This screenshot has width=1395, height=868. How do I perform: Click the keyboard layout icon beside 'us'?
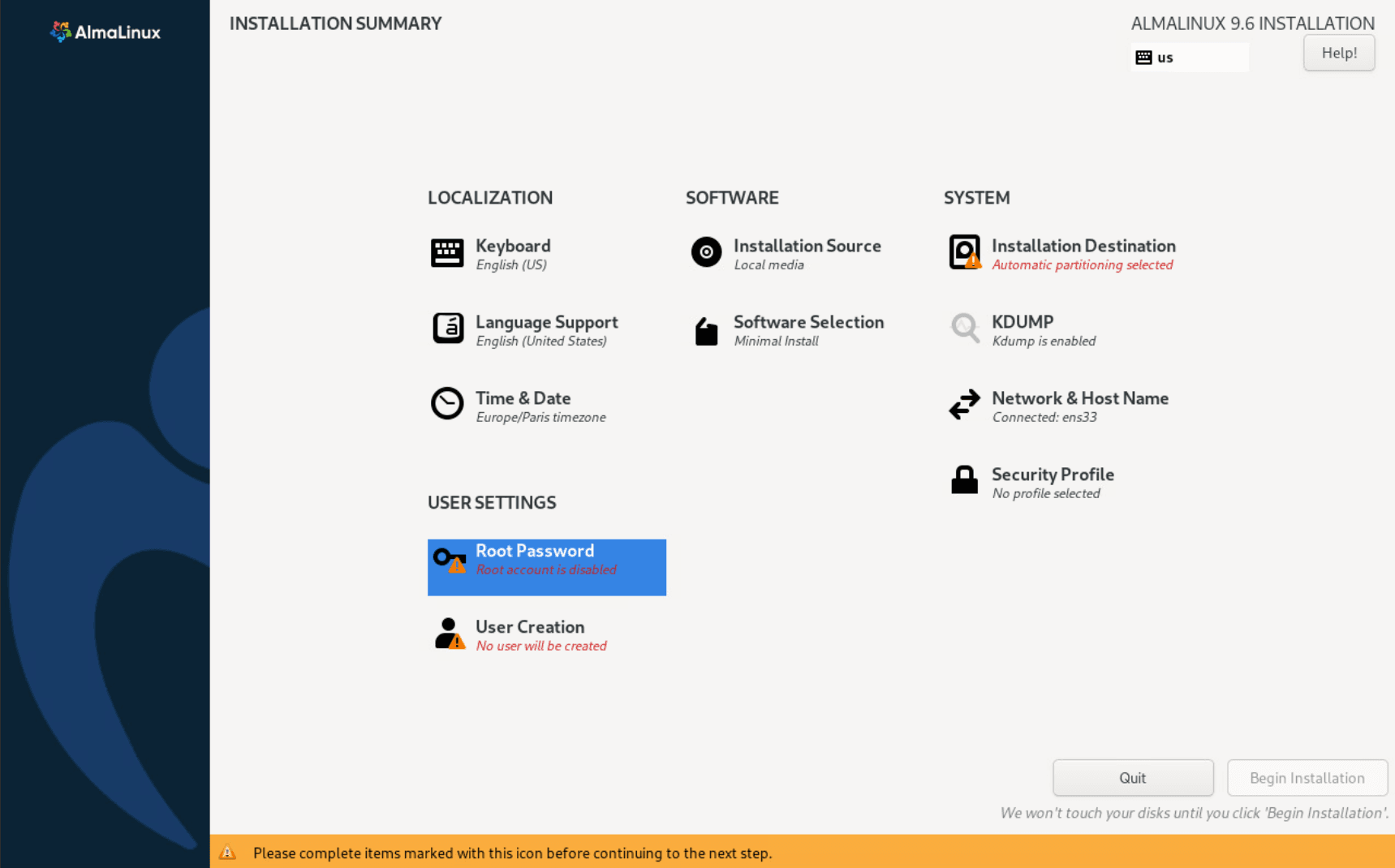click(x=1143, y=58)
